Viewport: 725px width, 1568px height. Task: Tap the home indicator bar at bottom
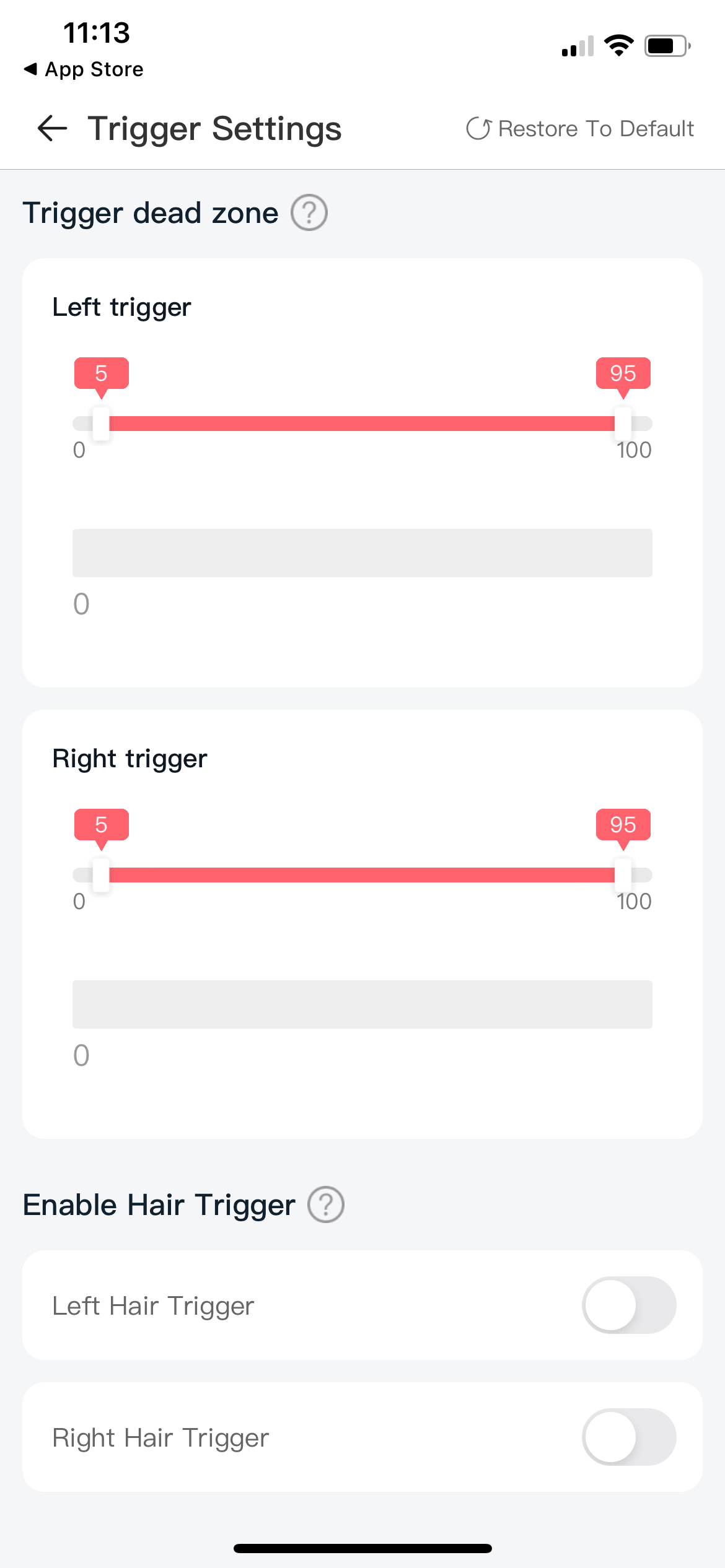(x=362, y=1548)
